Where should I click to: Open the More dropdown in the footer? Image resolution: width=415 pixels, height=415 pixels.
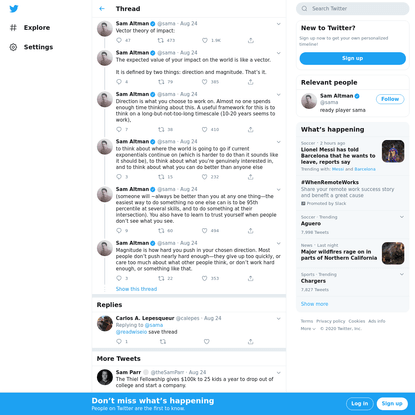308,328
